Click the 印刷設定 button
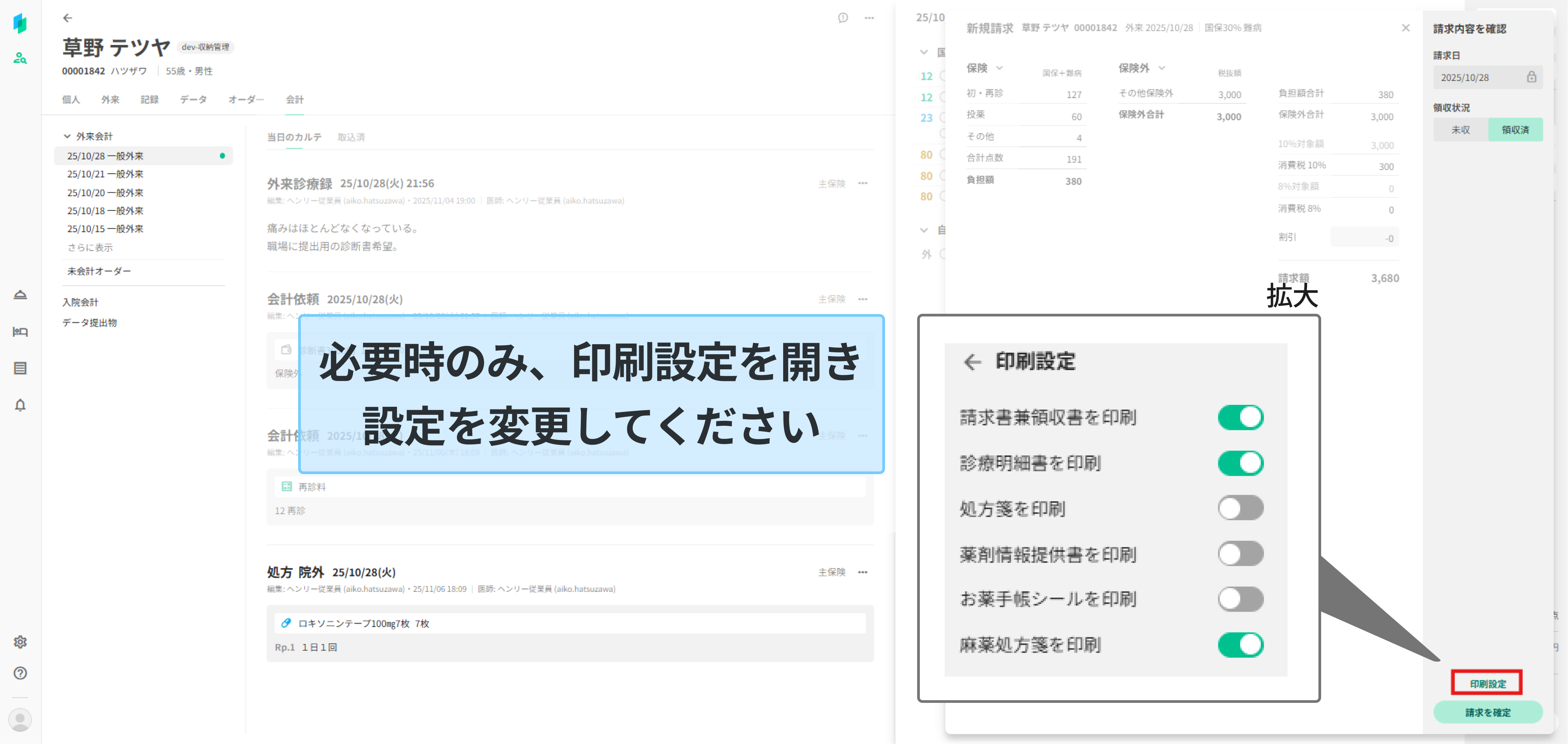Screen dimensions: 1568x744 [x=1487, y=683]
